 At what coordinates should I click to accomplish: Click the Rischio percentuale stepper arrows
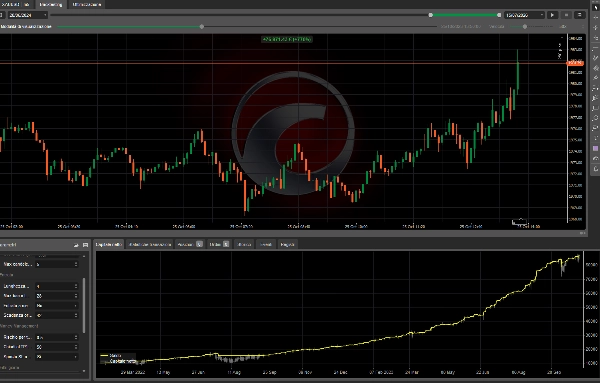76,337
